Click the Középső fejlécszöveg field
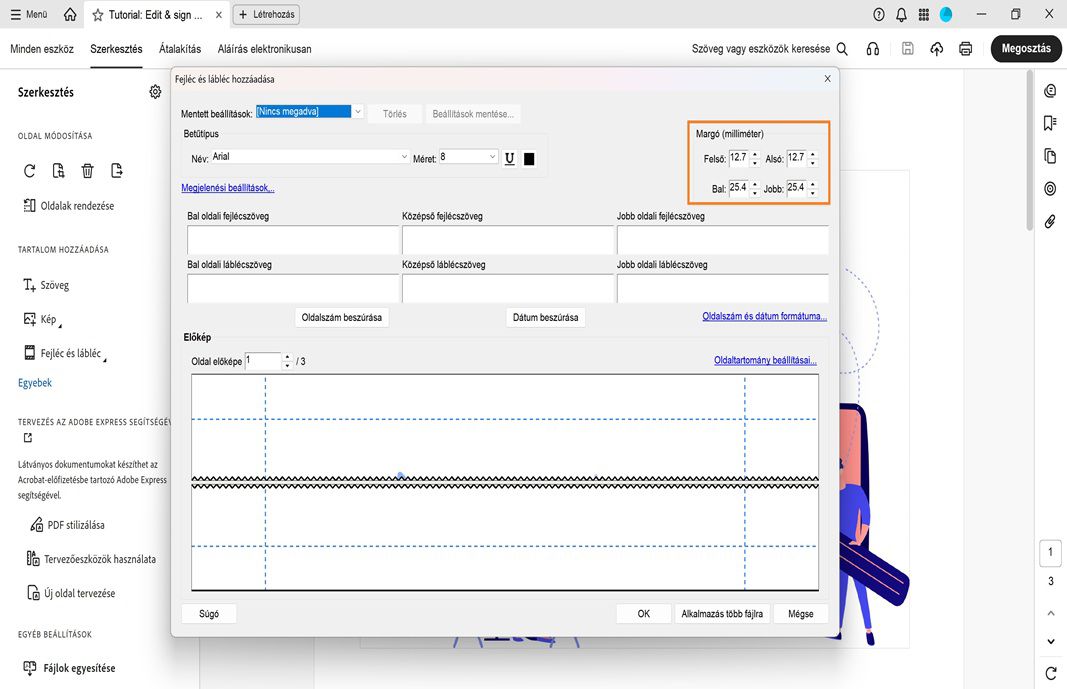Viewport: 1067px width, 689px height. click(x=508, y=240)
